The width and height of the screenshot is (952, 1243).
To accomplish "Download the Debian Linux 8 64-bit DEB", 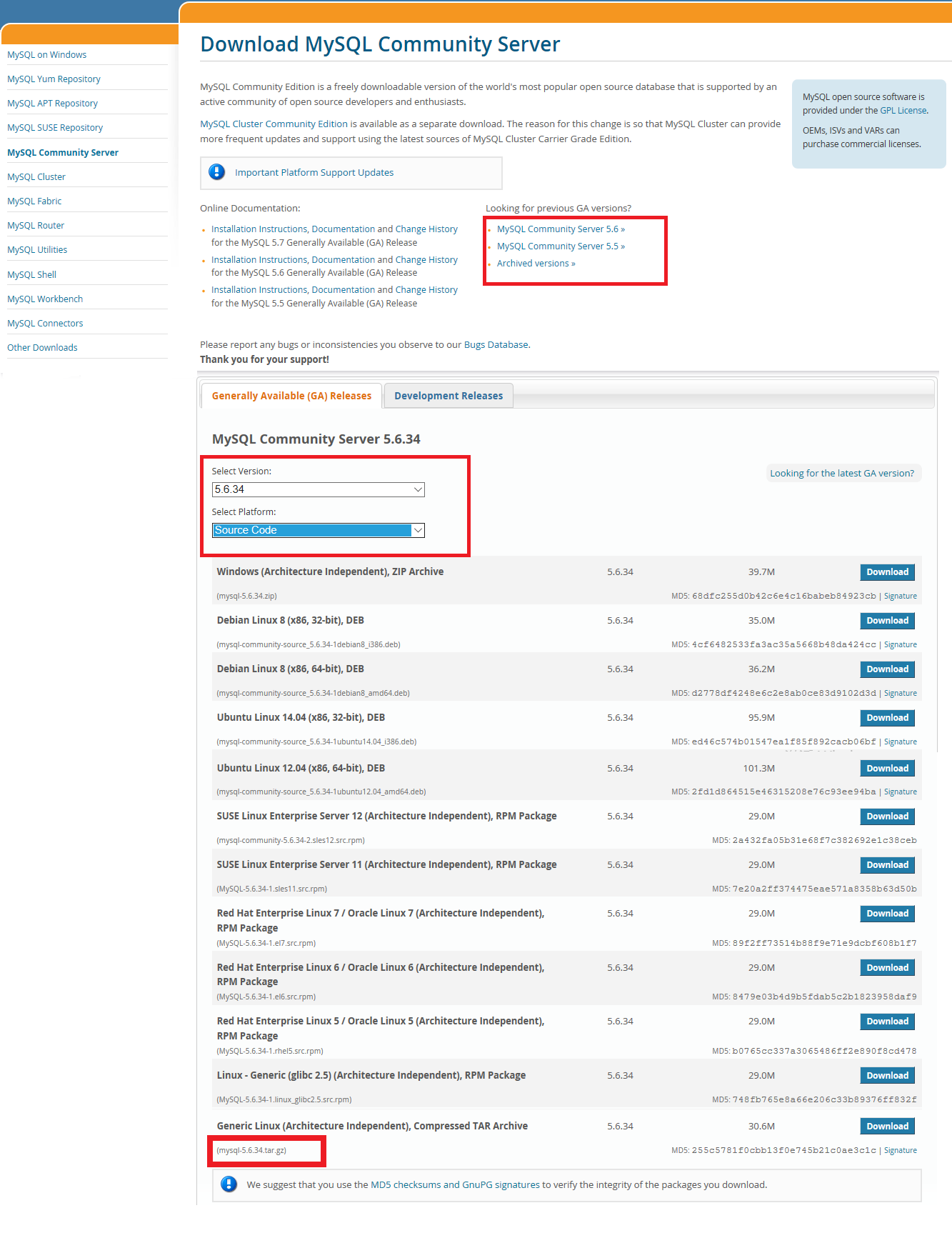I will tap(887, 669).
